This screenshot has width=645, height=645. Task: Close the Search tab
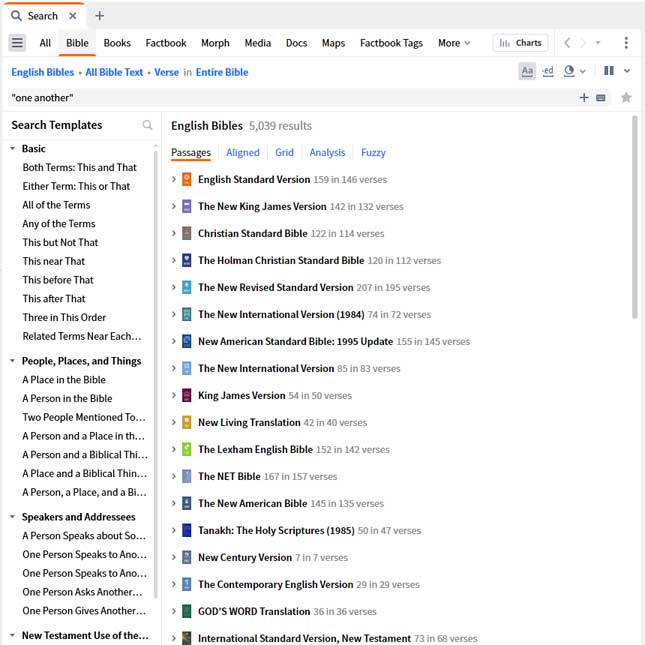73,16
